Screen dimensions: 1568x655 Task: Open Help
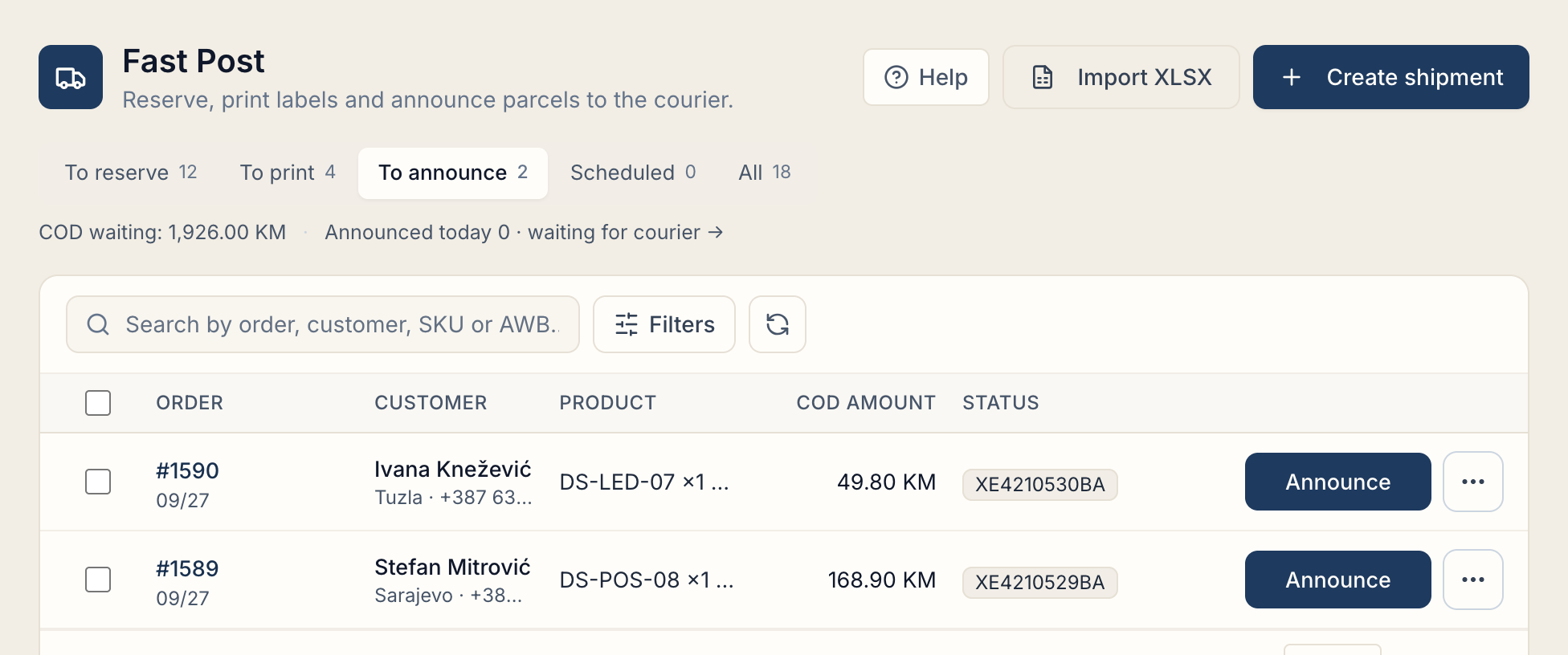[x=926, y=77]
